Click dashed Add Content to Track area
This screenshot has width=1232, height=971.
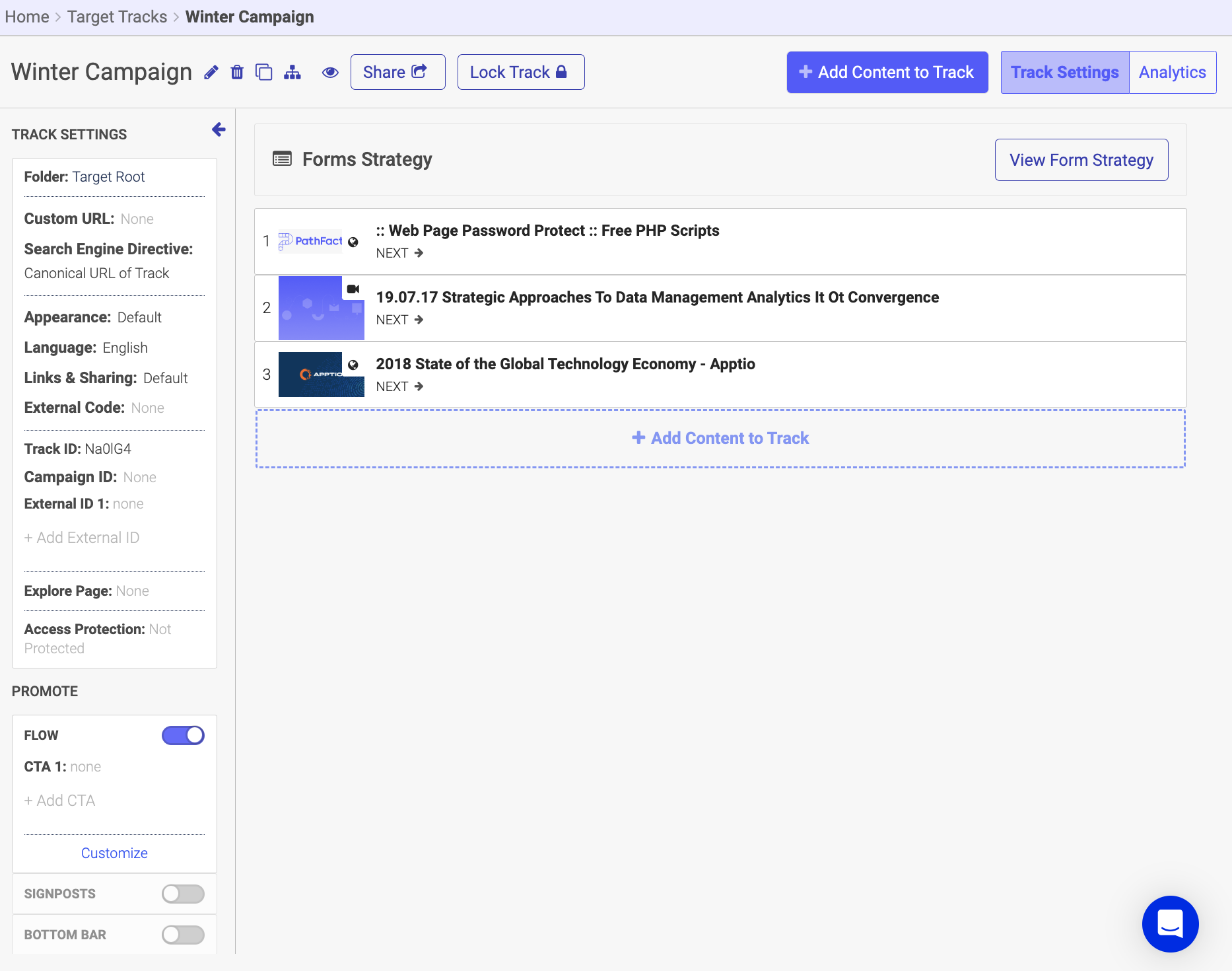click(x=720, y=439)
